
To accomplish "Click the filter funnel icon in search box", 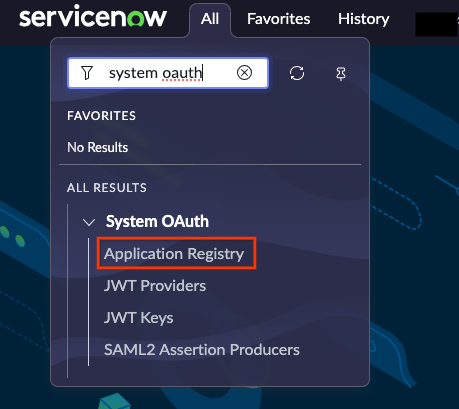I will click(x=87, y=73).
